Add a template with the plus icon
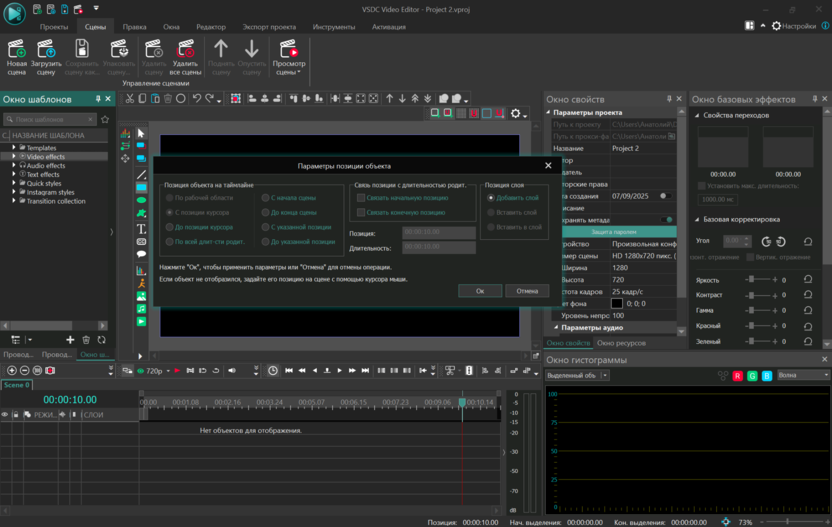 pos(70,340)
